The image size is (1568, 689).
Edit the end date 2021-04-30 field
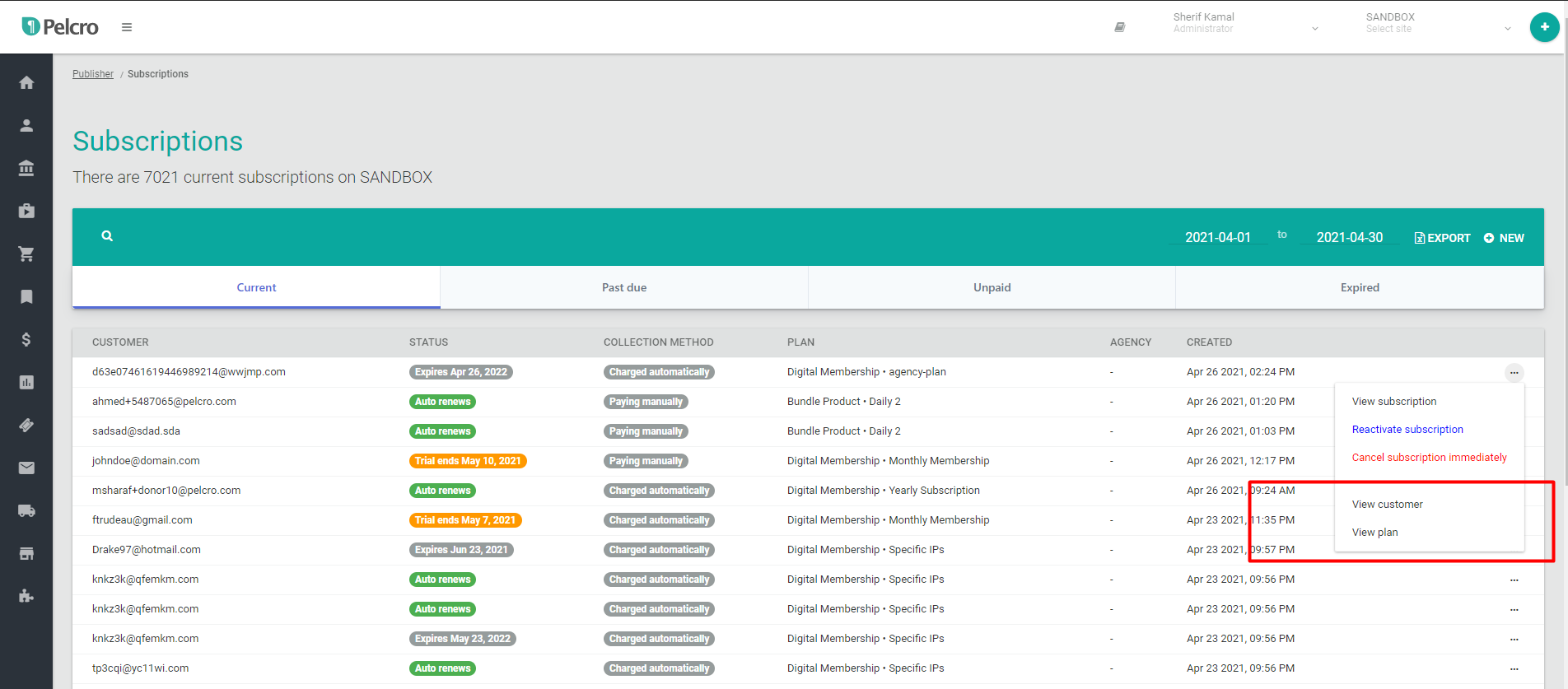[1350, 237]
